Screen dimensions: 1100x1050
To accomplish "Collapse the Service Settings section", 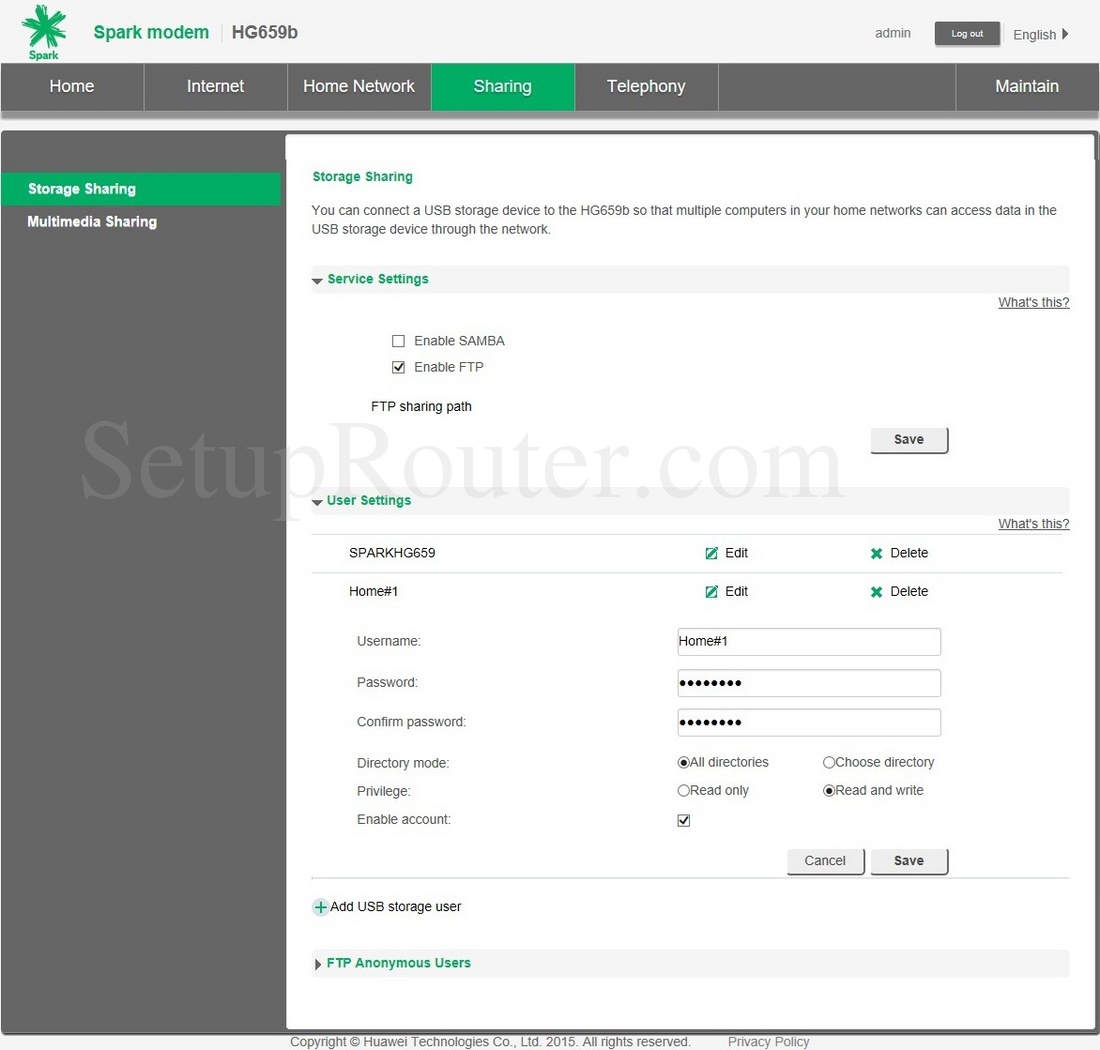I will point(318,280).
